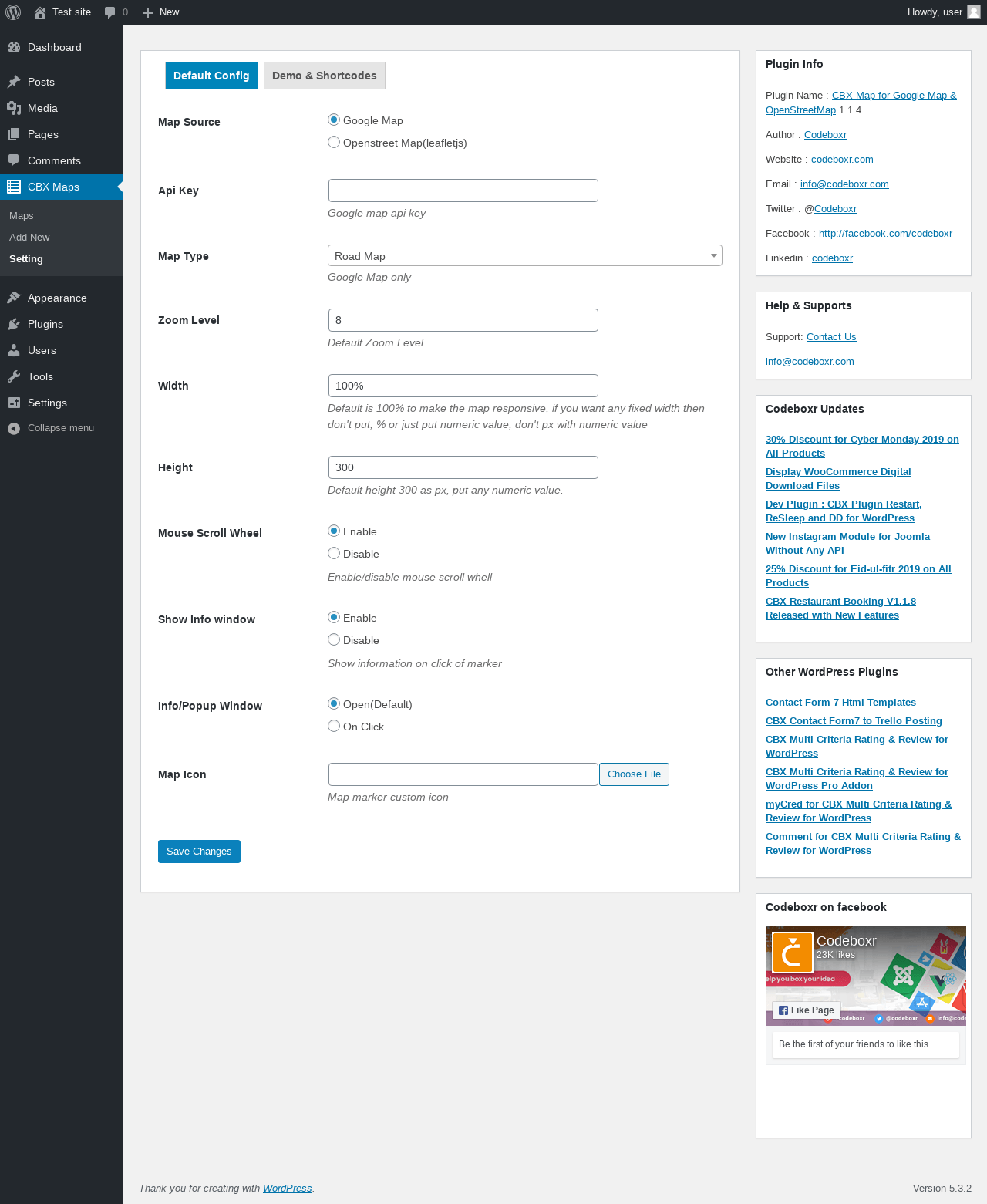Open the Contact Us support link
Viewport: 987px width, 1204px height.
coord(831,337)
